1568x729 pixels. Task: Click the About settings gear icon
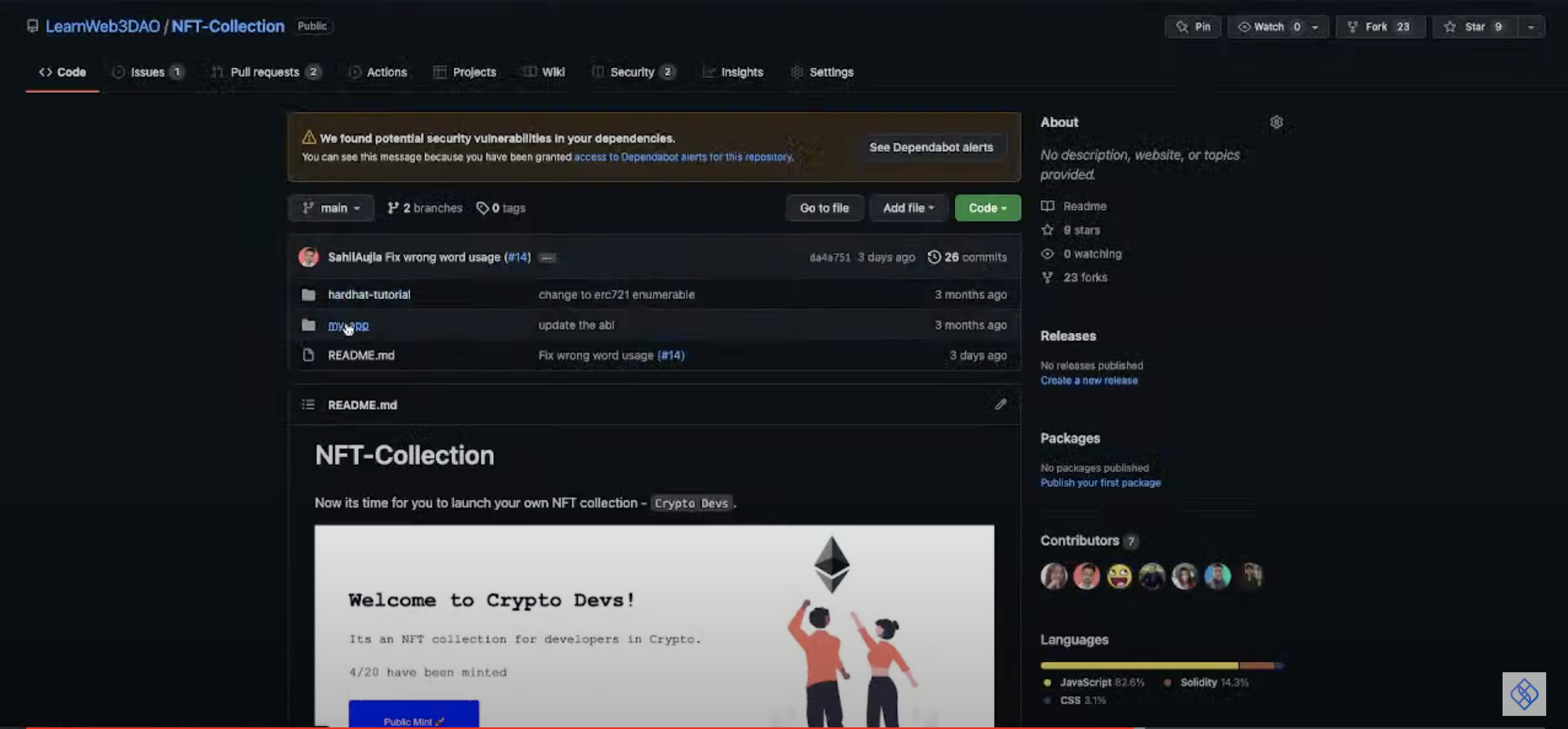tap(1278, 121)
